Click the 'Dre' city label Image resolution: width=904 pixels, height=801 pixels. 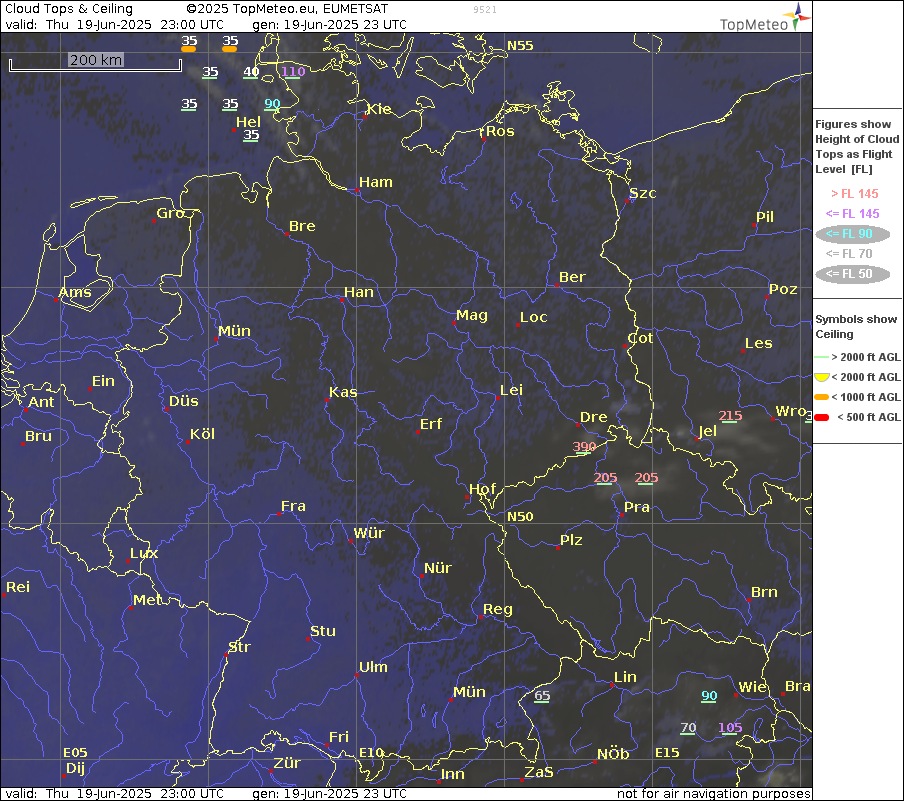[593, 417]
